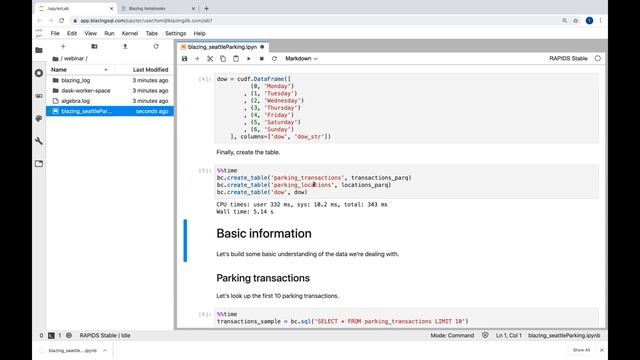The height and width of the screenshot is (360, 640).
Task: Open the running kernels sidebar icon
Action: [x=39, y=73]
